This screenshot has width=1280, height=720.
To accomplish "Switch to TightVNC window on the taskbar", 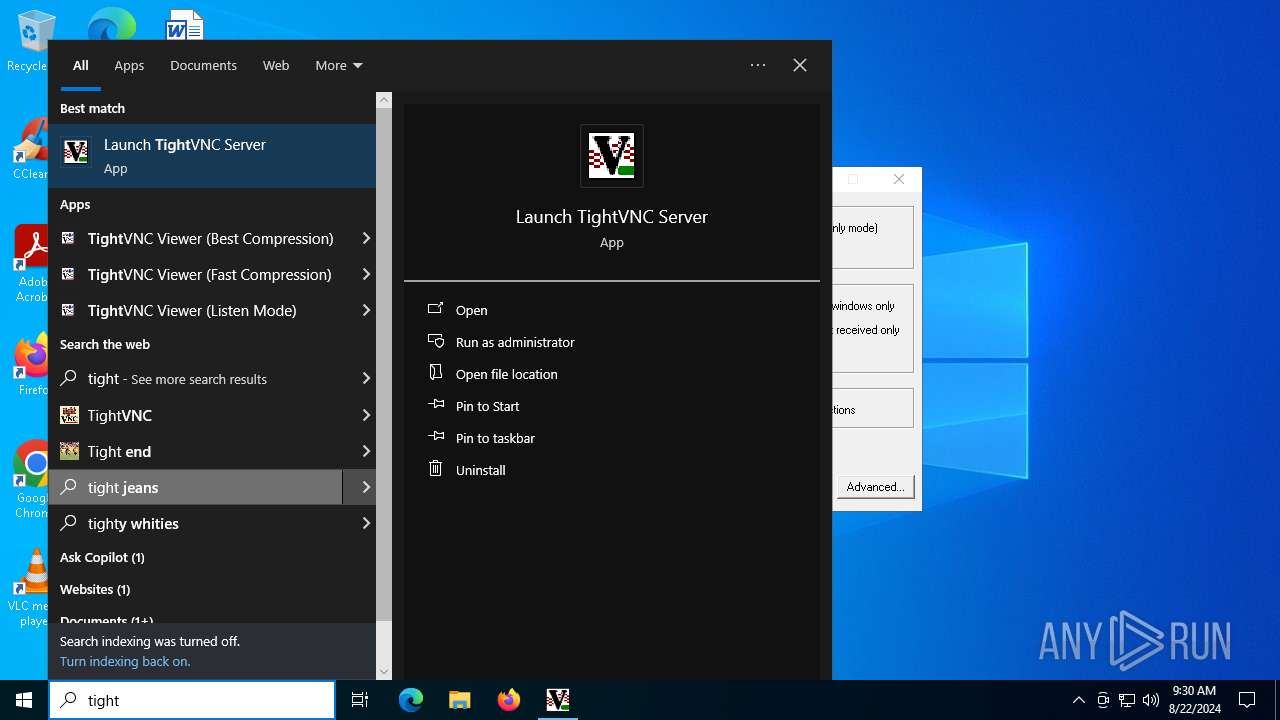I will tap(558, 700).
